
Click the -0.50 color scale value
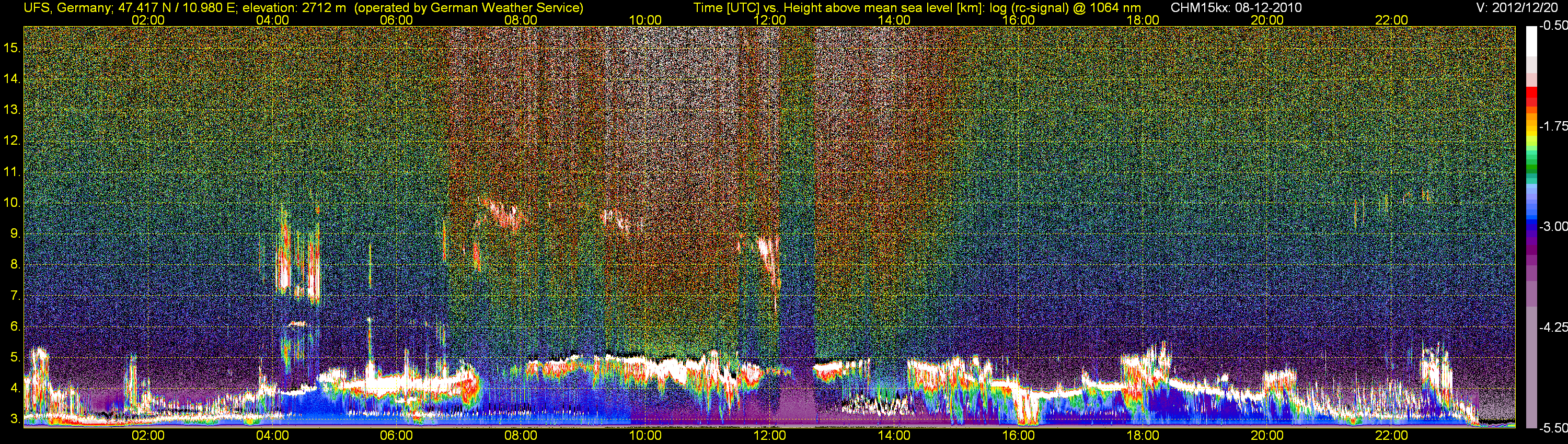(x=1553, y=26)
